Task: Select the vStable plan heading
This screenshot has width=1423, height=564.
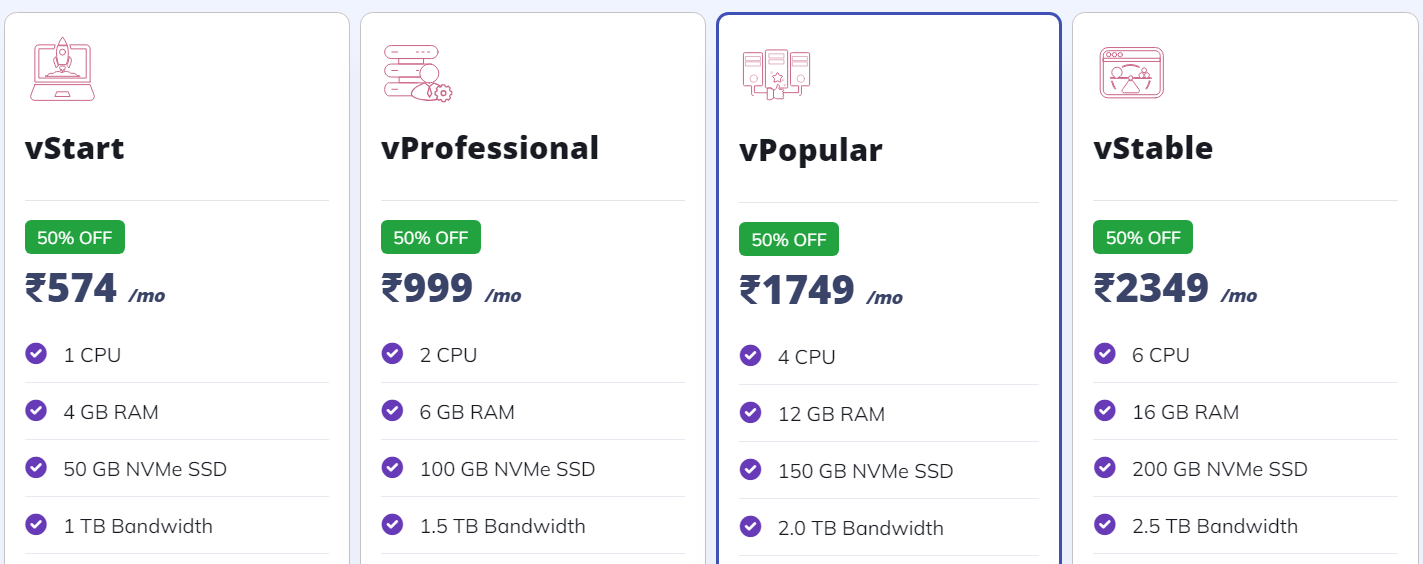Action: 1153,148
